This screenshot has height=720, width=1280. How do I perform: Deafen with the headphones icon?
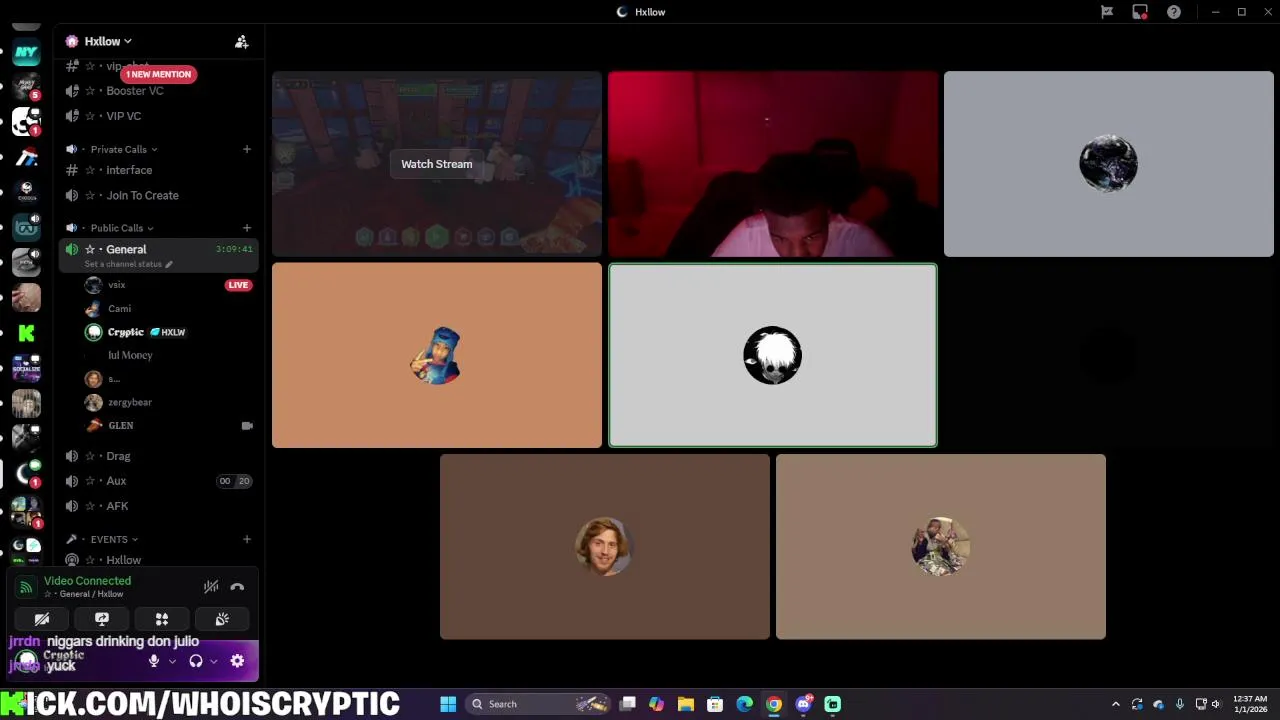click(x=196, y=661)
